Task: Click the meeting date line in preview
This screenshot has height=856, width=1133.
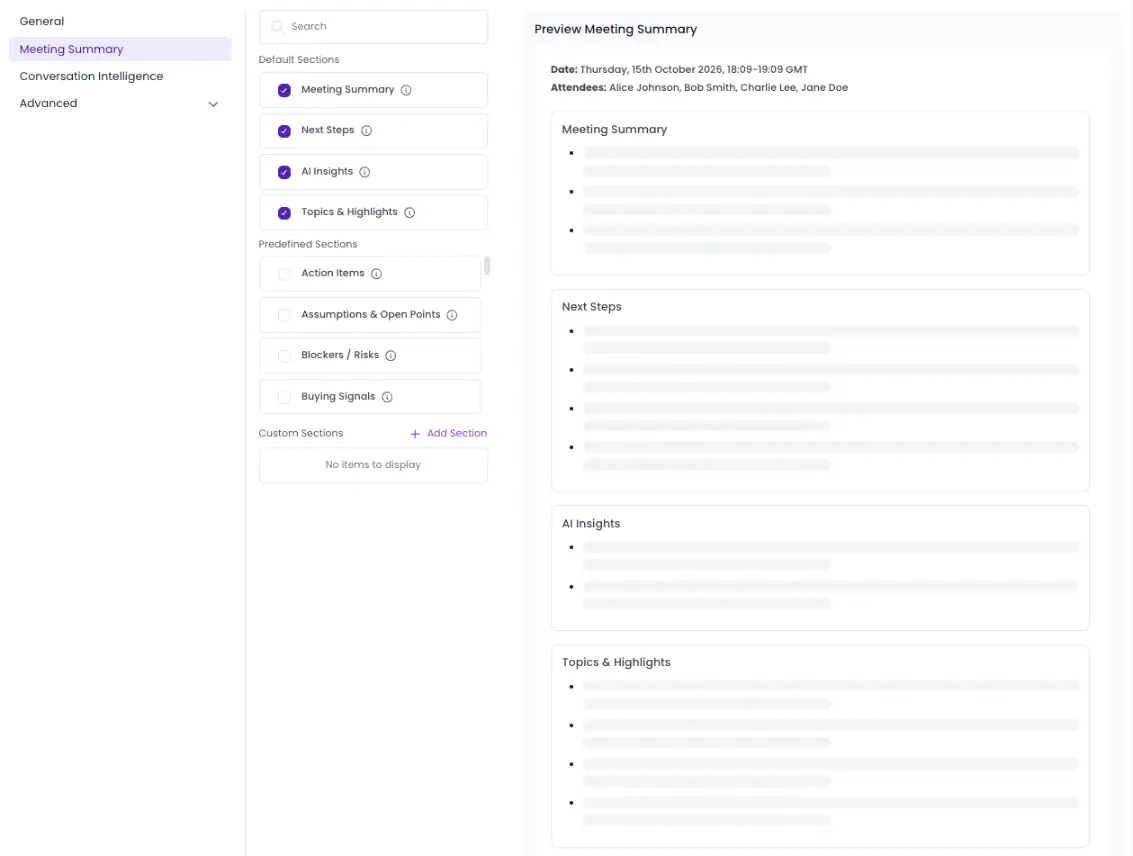Action: (679, 69)
